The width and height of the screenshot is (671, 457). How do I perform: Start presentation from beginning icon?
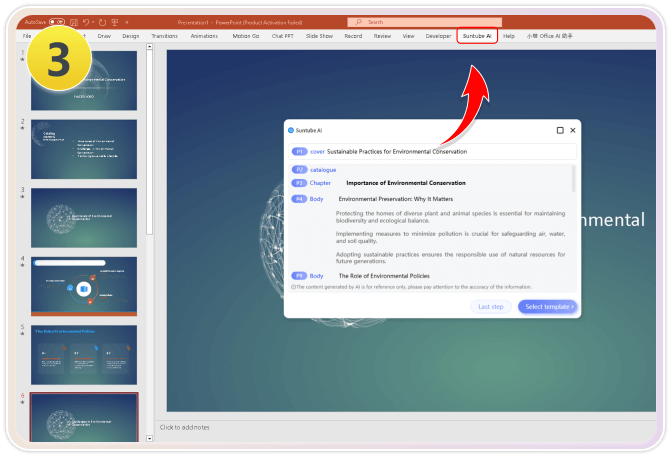click(x=114, y=22)
